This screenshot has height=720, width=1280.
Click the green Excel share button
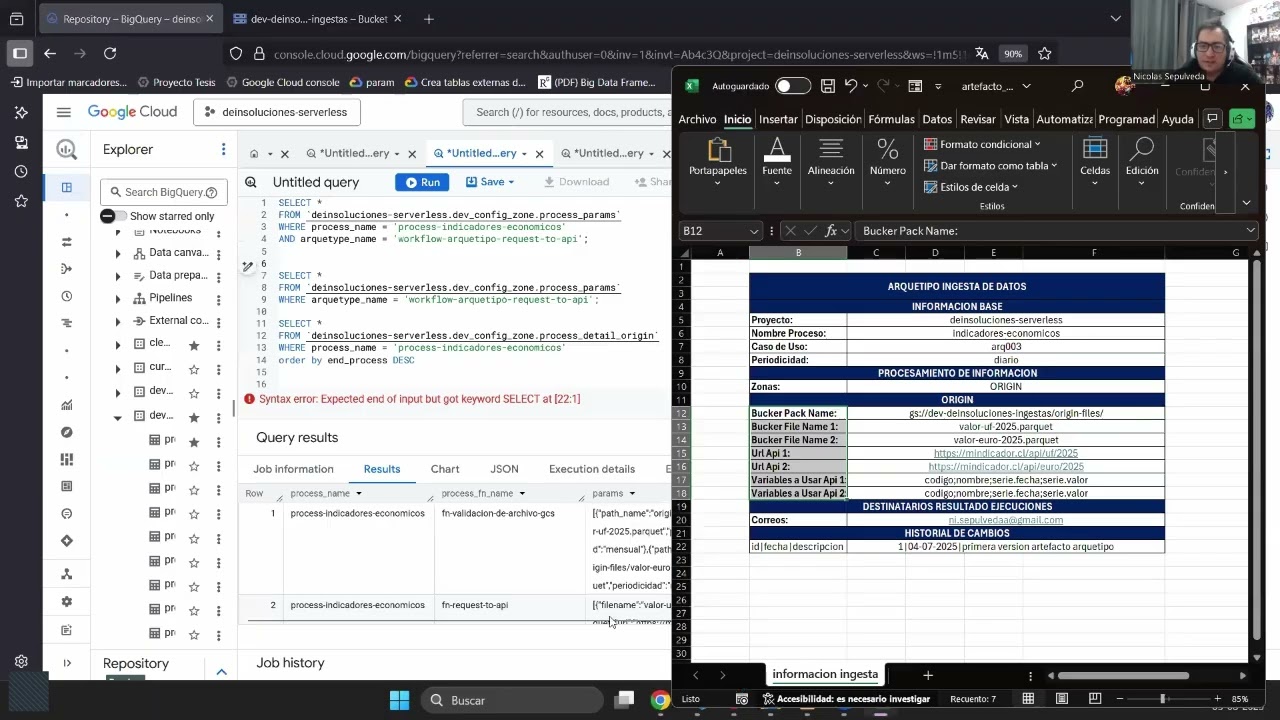coord(1241,119)
